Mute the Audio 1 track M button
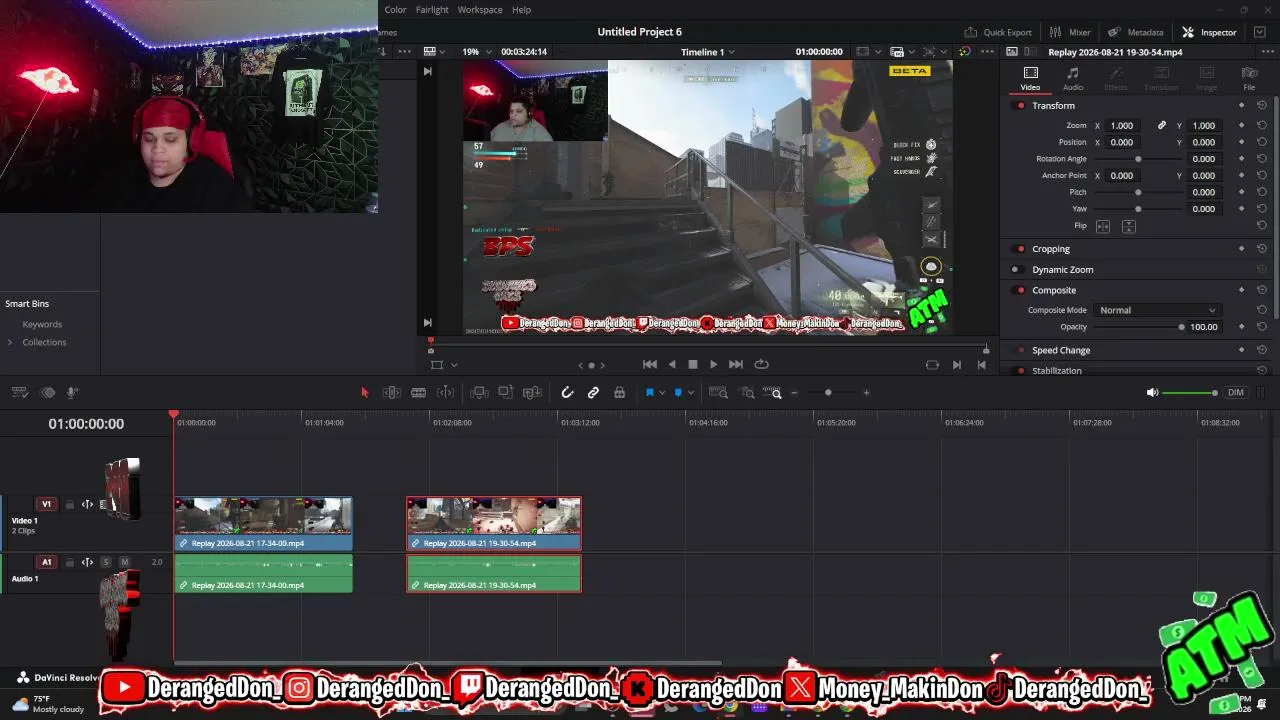 pyautogui.click(x=125, y=562)
